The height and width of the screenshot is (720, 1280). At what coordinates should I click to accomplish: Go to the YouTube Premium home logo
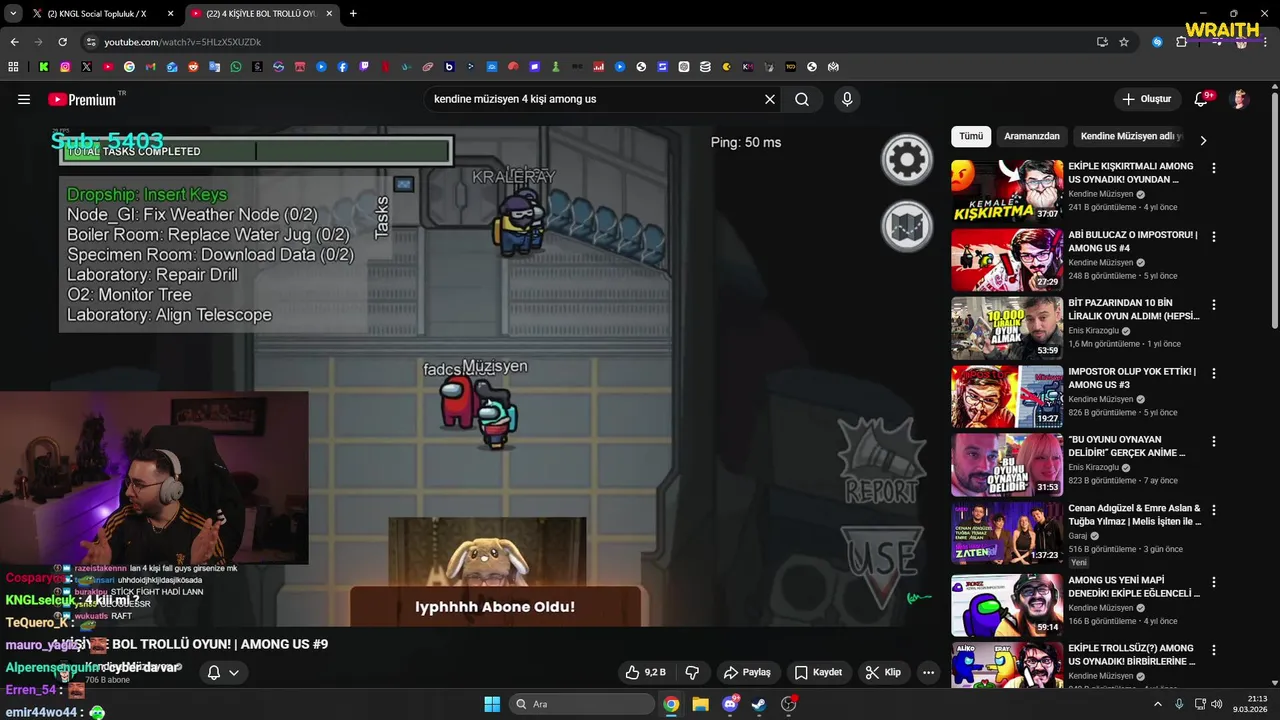click(82, 99)
